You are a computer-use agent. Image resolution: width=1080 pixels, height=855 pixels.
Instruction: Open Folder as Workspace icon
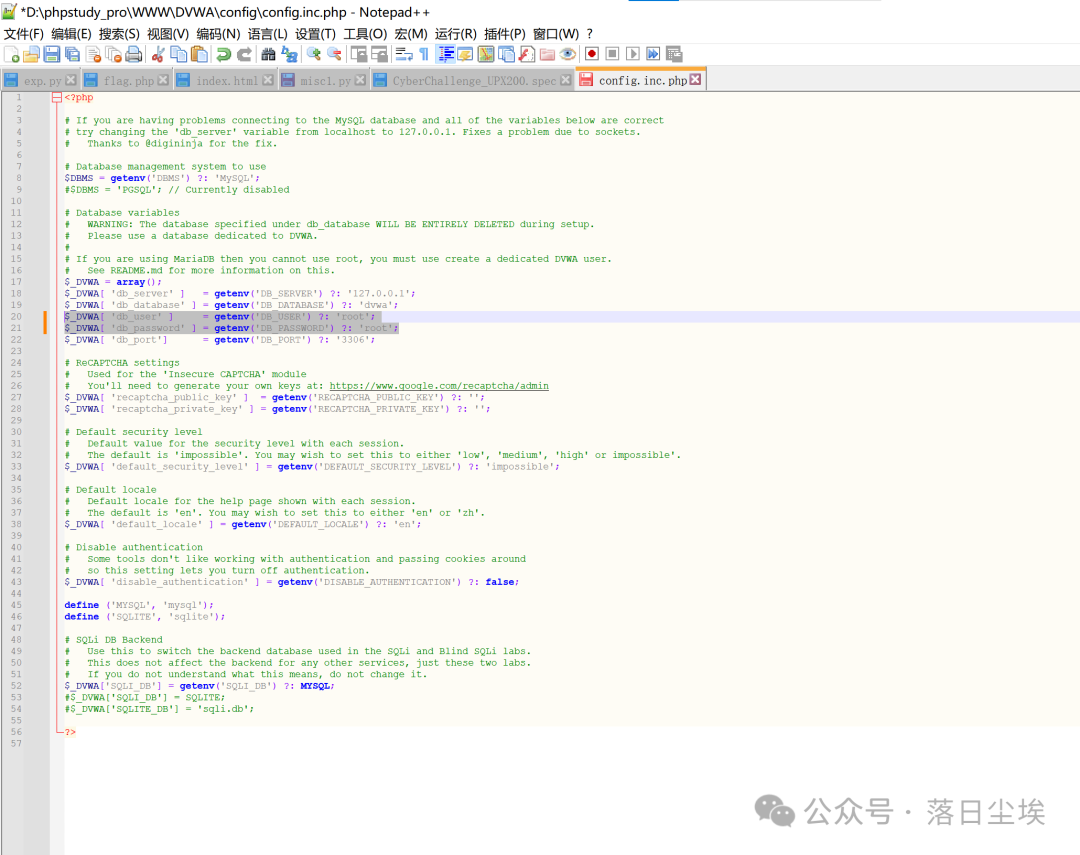click(x=548, y=54)
